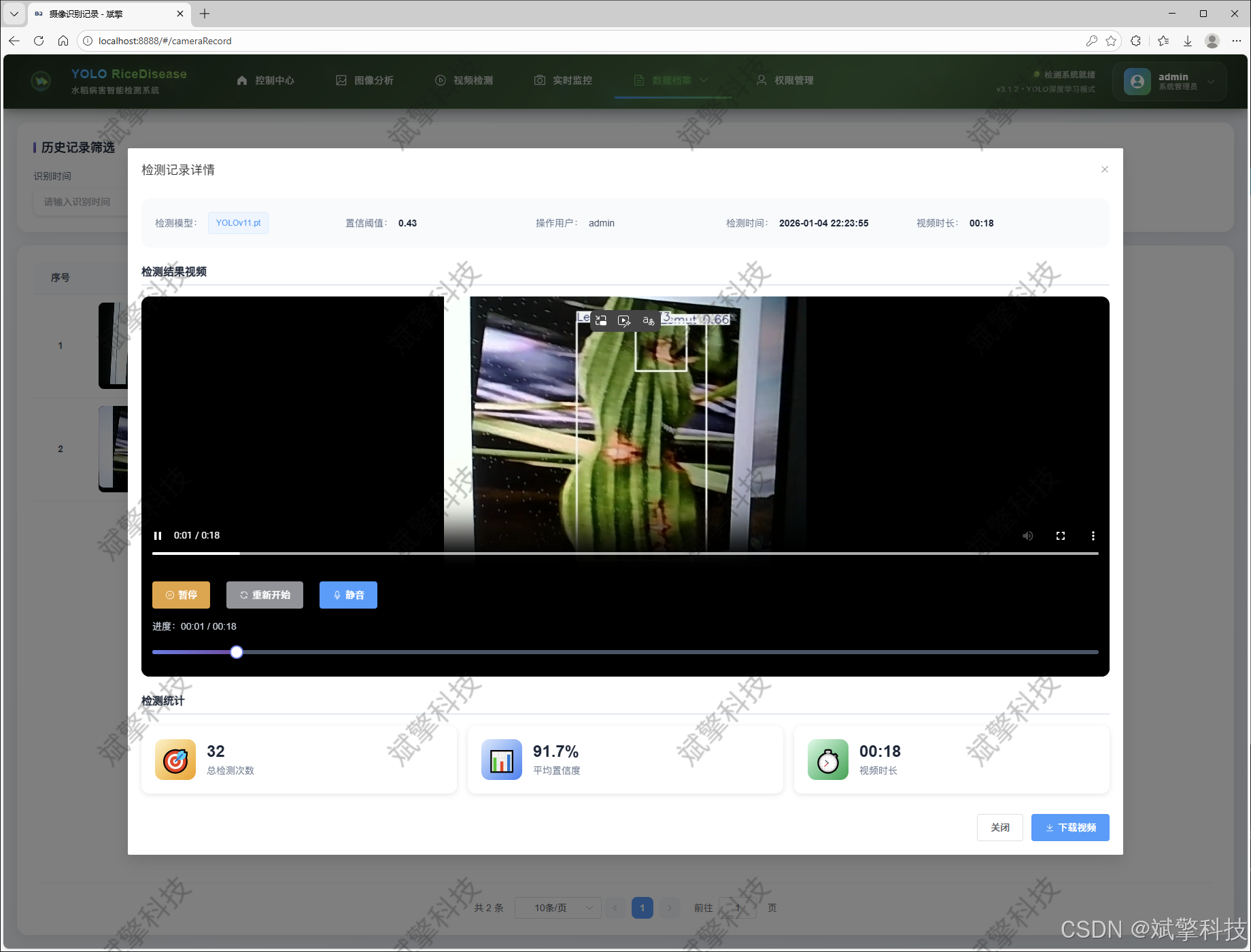
Task: Close the detection record detail dialog
Action: (x=1105, y=169)
